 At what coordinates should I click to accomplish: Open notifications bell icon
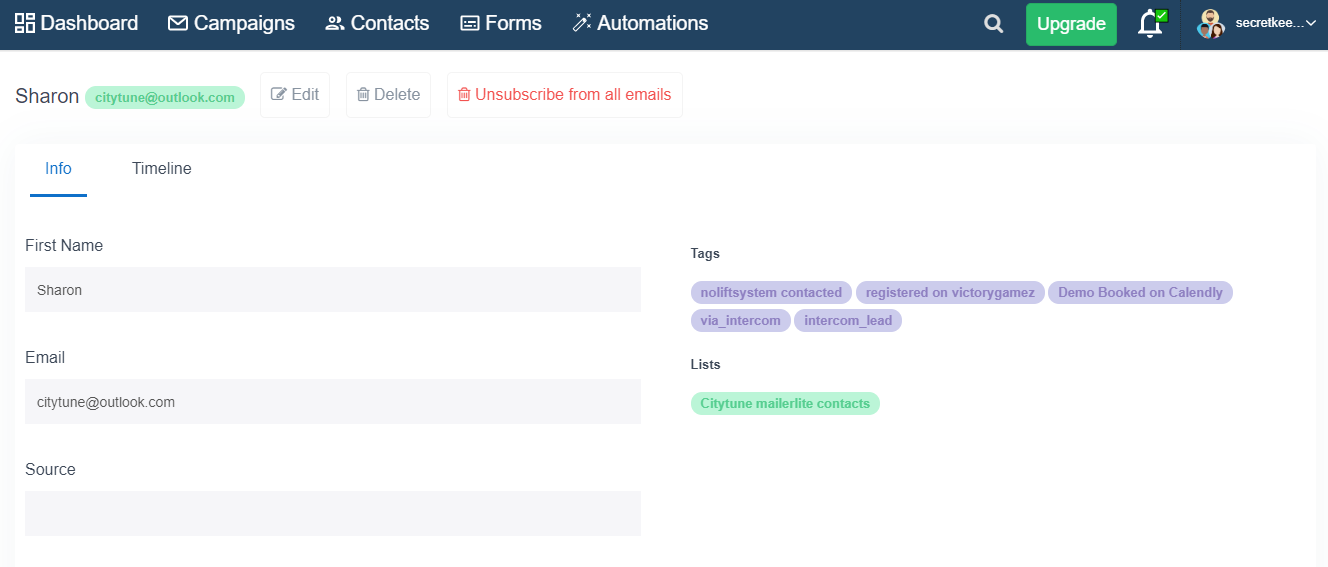1151,24
